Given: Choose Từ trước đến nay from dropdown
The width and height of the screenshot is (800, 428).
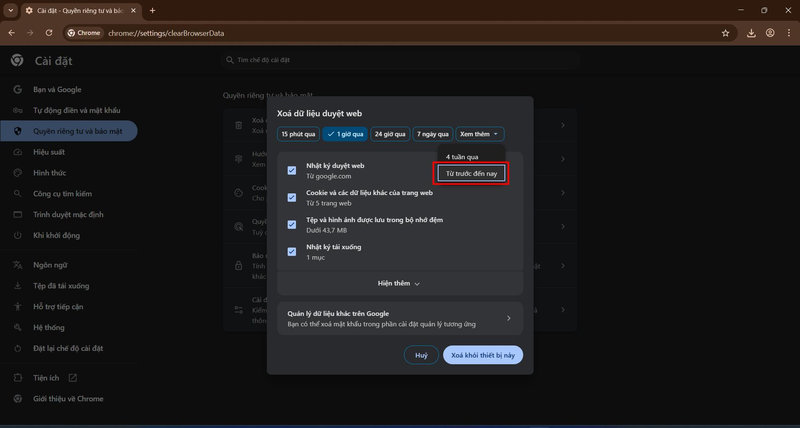Looking at the screenshot, I should [x=471, y=174].
